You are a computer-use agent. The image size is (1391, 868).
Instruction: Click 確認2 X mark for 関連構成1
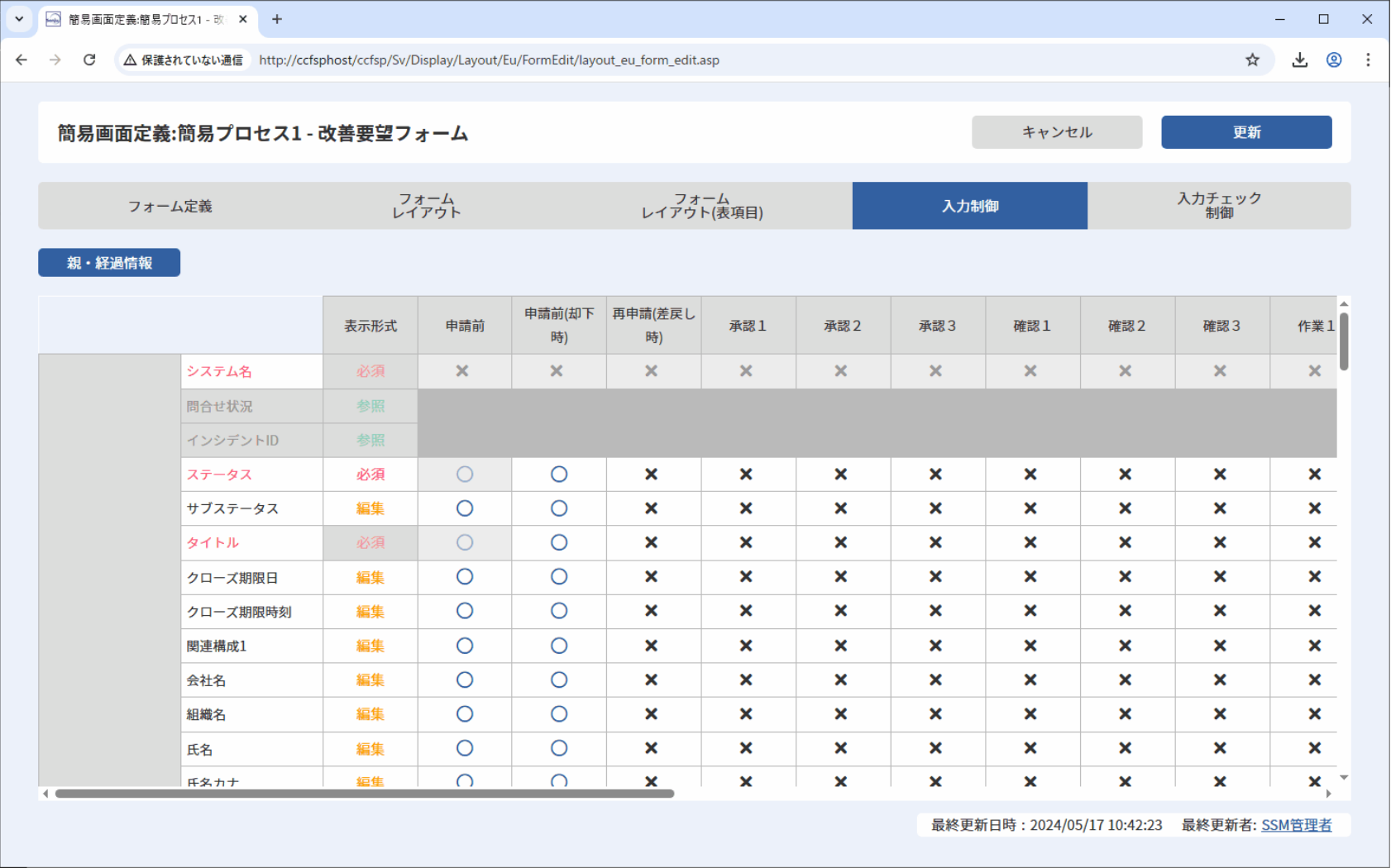(1126, 646)
